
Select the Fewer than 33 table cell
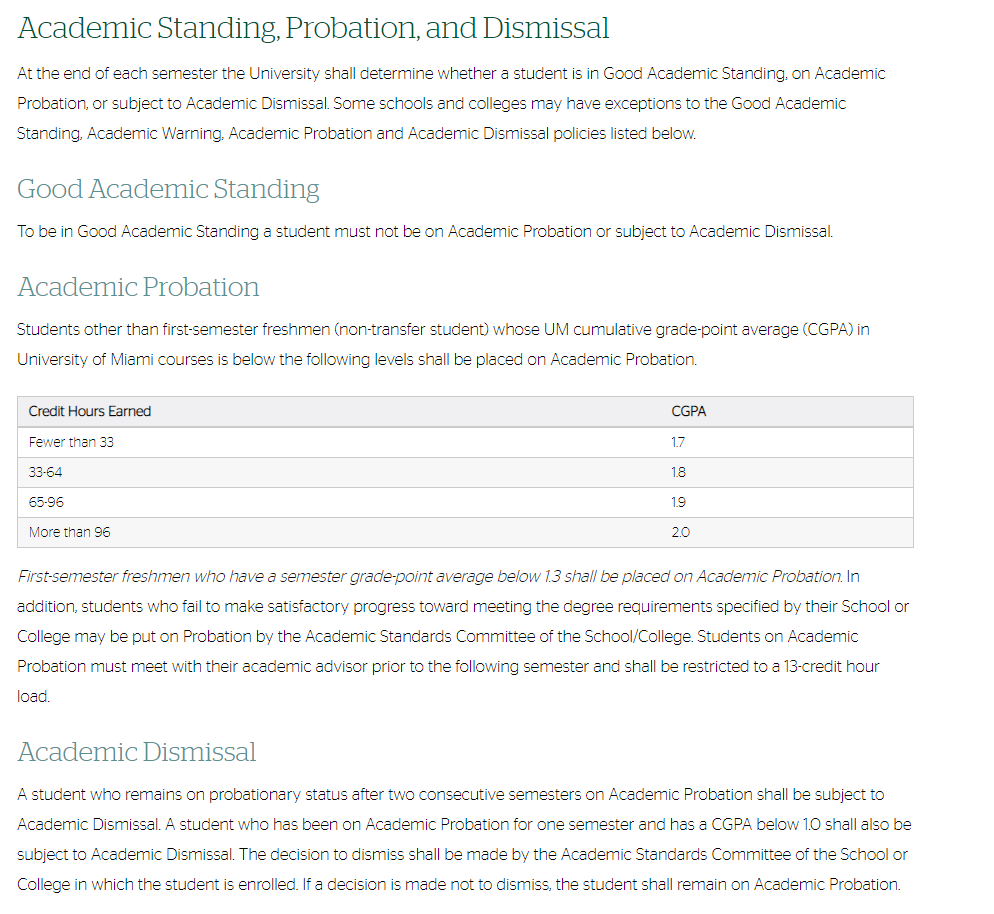pyautogui.click(x=71, y=442)
